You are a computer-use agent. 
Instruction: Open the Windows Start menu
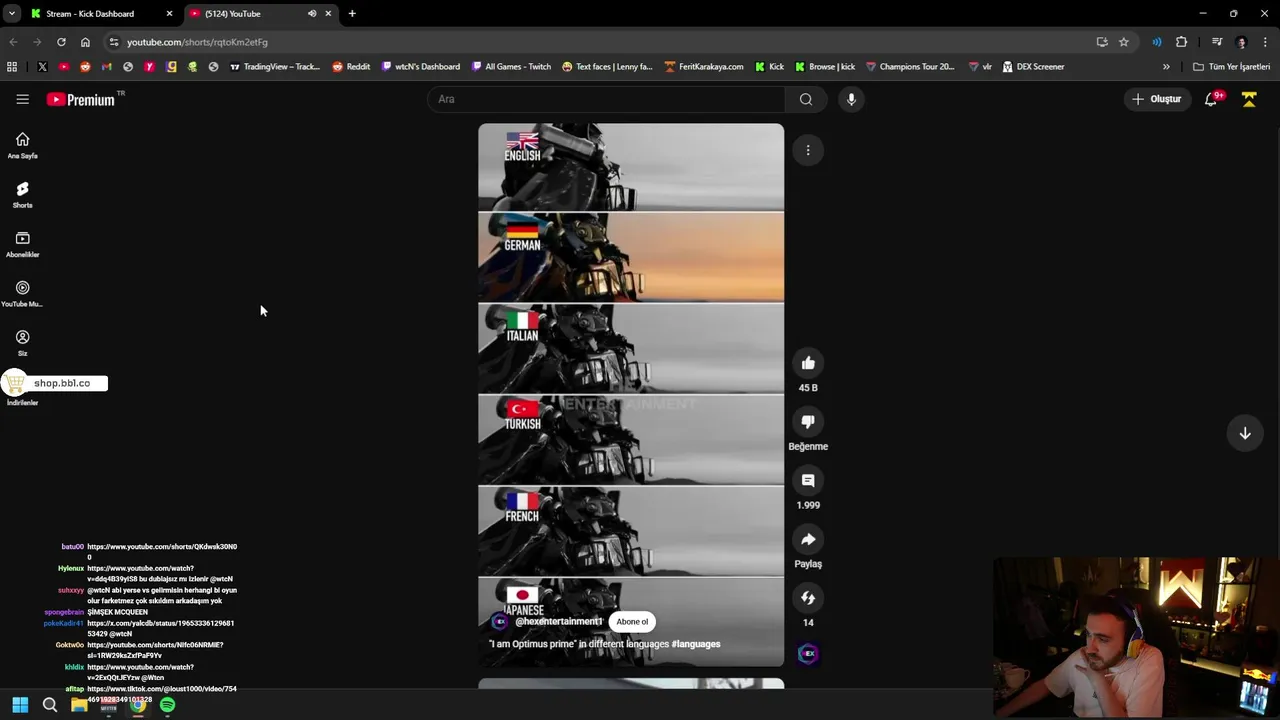[x=20, y=705]
